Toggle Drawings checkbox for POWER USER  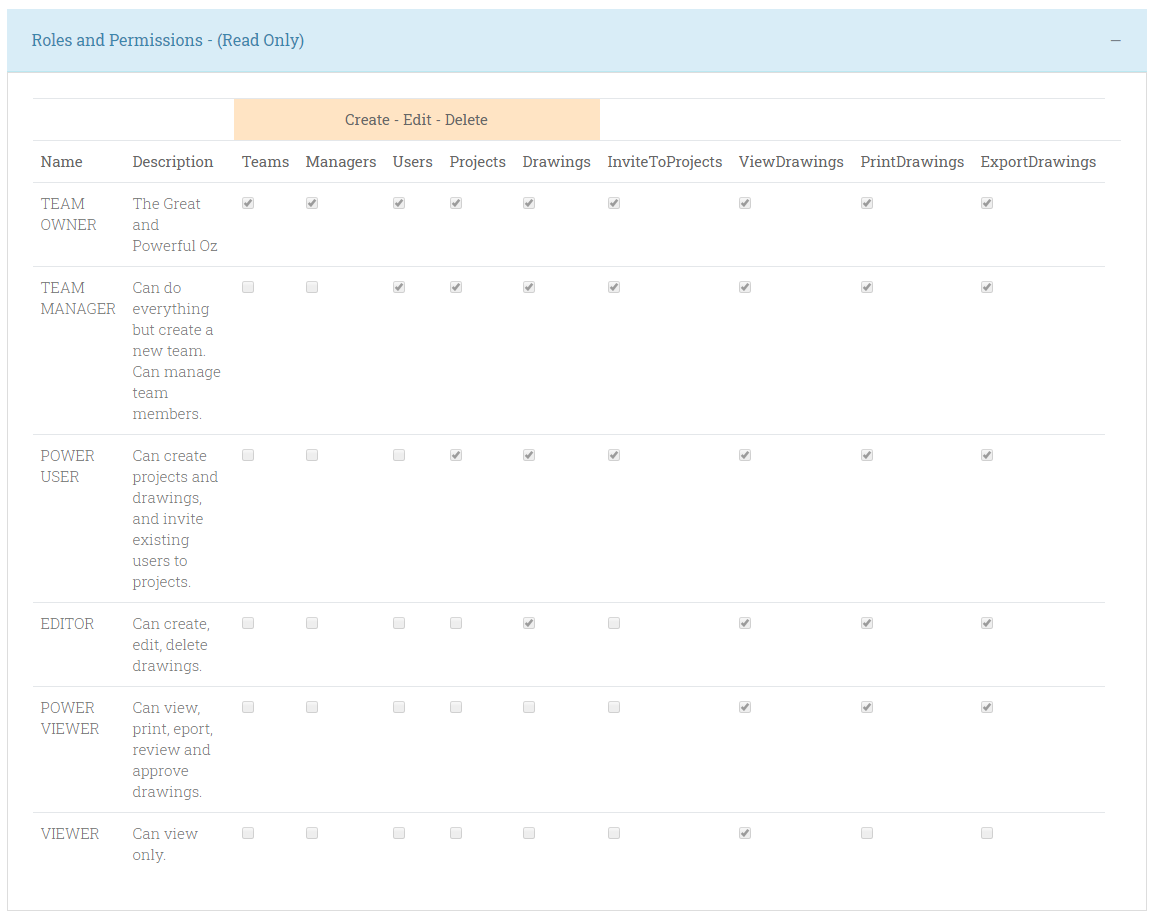click(x=529, y=455)
